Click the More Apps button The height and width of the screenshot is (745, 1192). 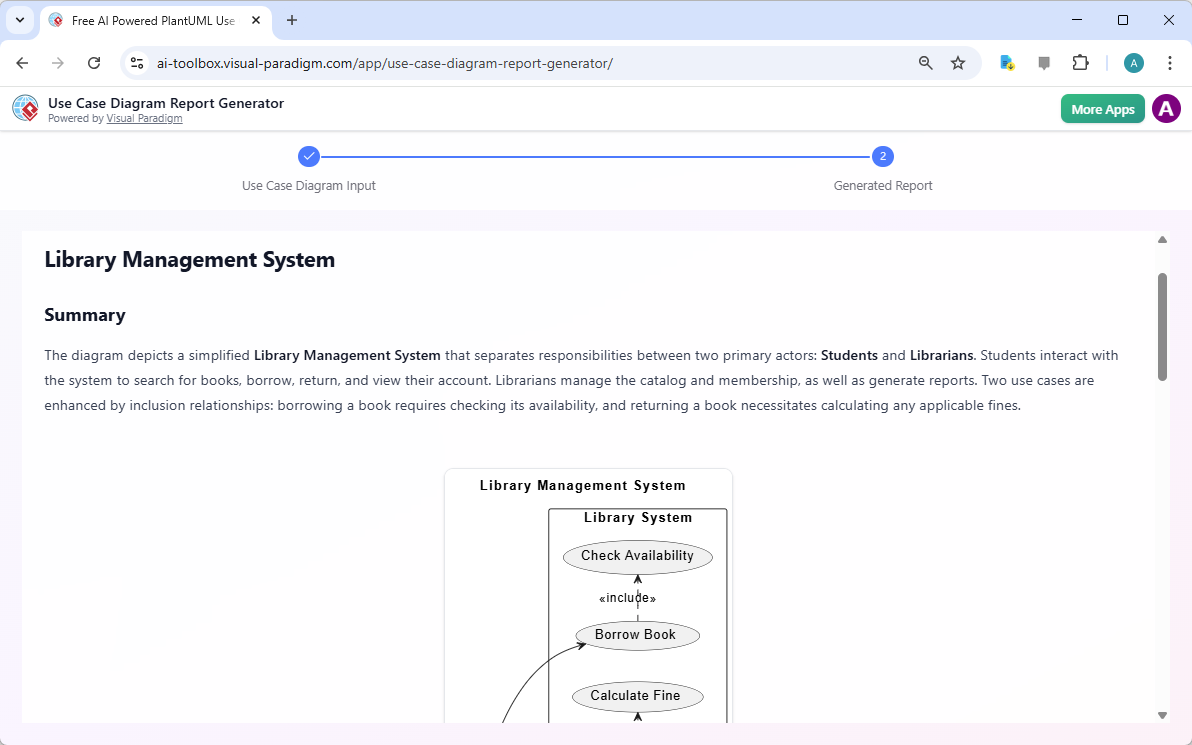pos(1102,108)
